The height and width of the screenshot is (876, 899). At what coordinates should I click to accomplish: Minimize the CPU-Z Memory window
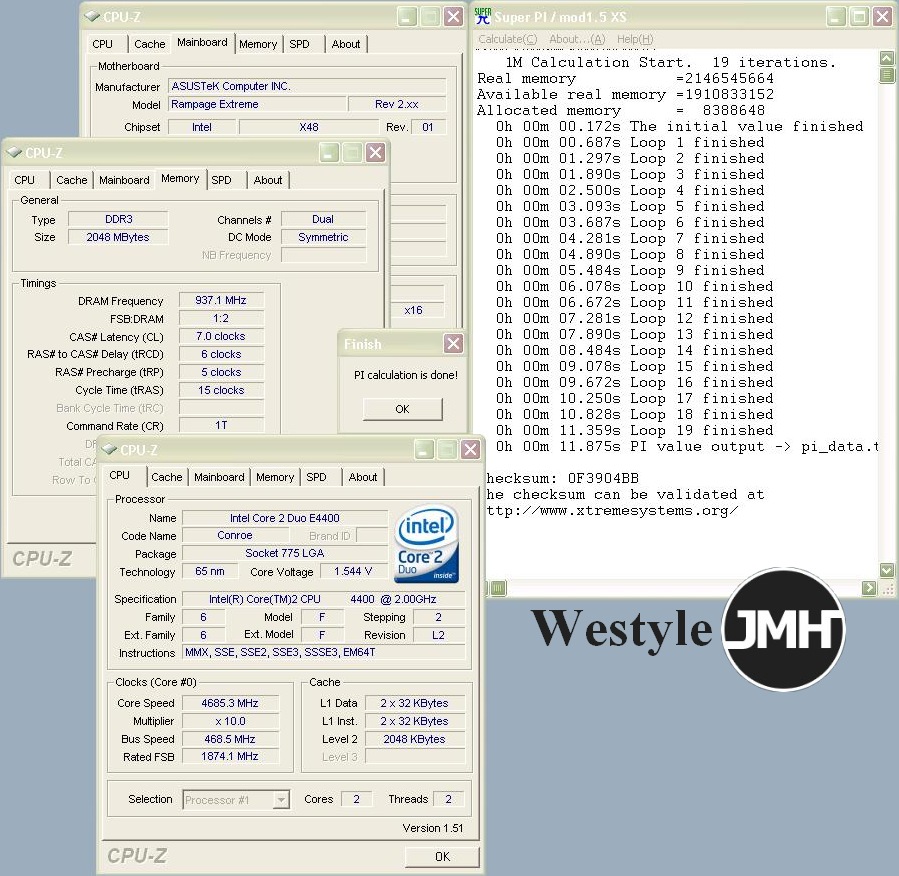[329, 152]
